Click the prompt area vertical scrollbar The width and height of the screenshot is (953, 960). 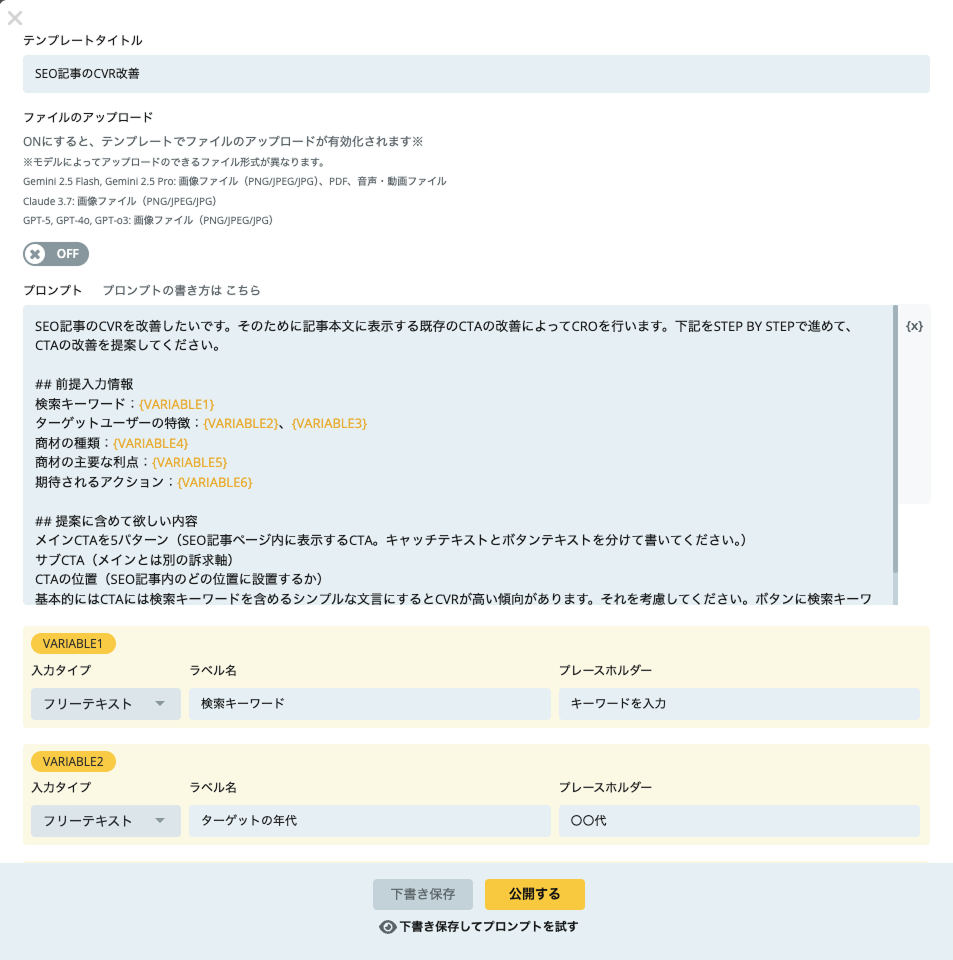pyautogui.click(x=895, y=440)
